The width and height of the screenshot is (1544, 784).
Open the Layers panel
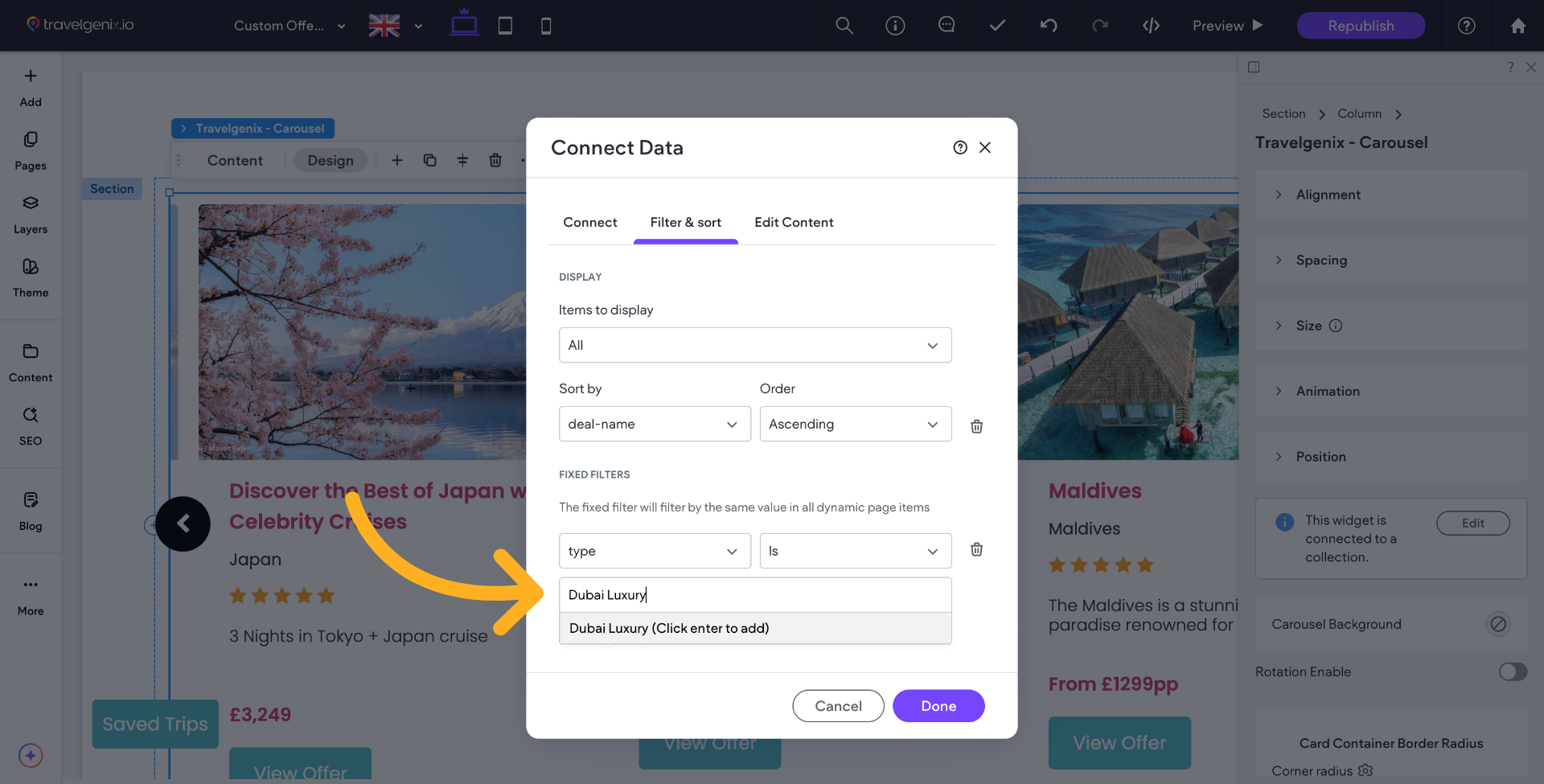[x=31, y=214]
